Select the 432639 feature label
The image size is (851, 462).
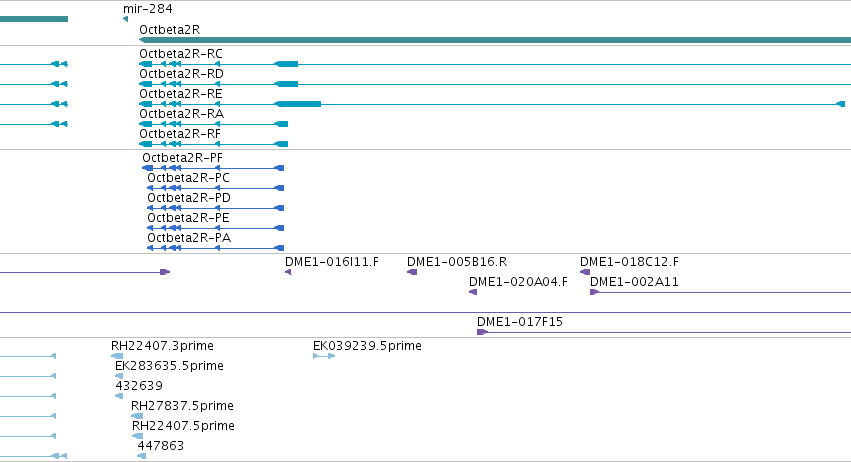139,387
